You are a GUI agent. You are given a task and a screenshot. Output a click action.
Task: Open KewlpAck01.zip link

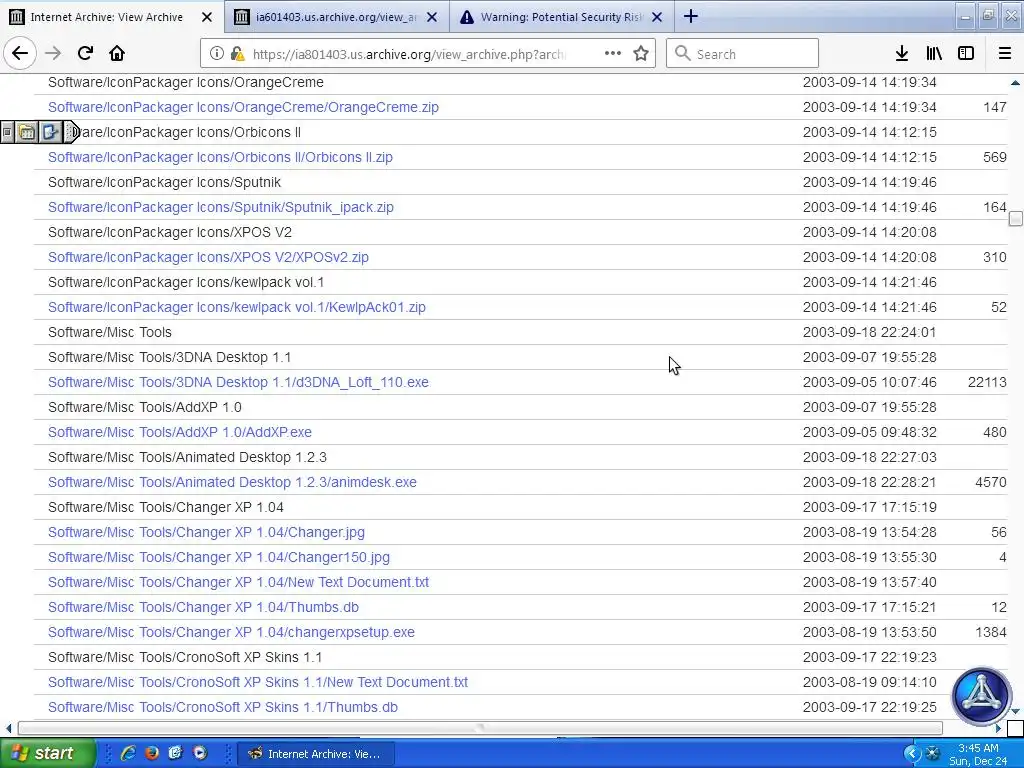(236, 308)
